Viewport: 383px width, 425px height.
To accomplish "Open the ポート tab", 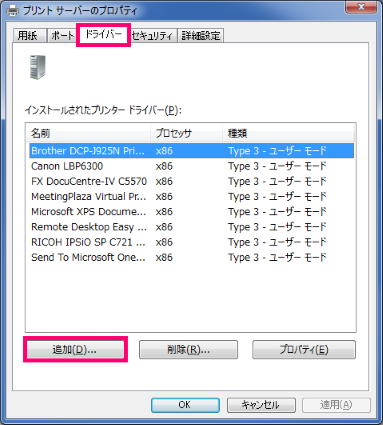I will point(62,35).
